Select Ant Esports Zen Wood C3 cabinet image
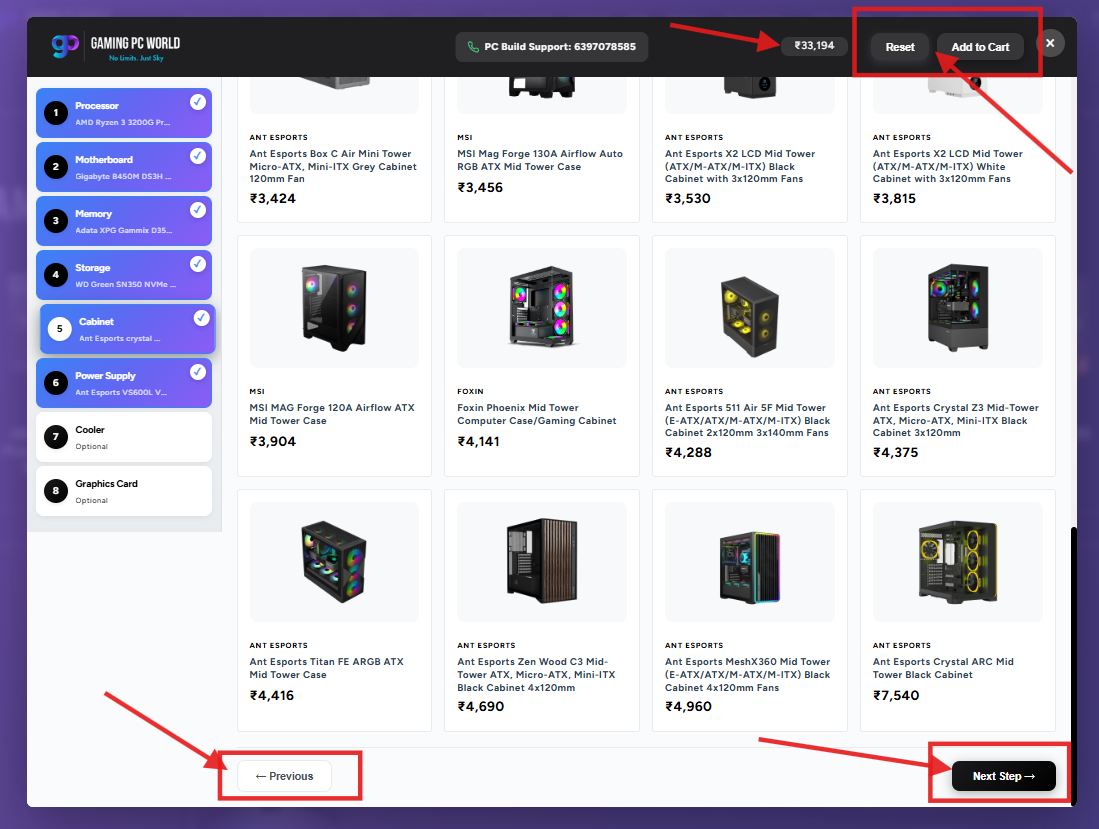Image resolution: width=1099 pixels, height=829 pixels. (x=542, y=561)
